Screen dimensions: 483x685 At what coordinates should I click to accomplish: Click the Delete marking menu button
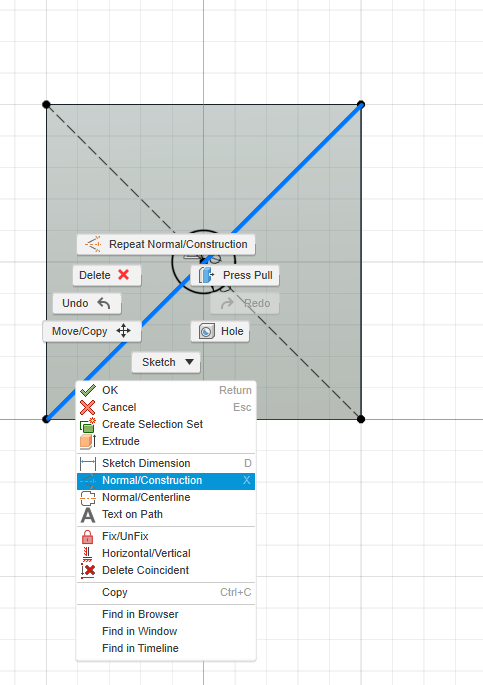[x=107, y=275]
